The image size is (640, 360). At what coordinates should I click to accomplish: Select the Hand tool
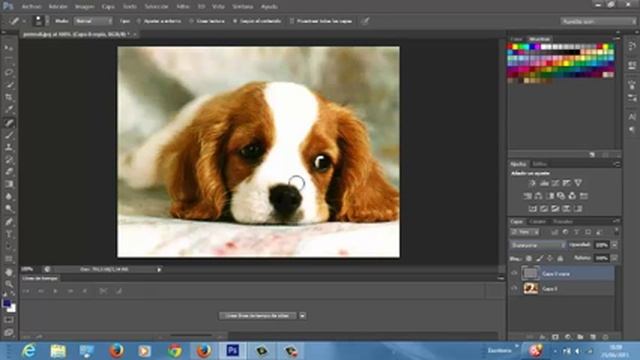(x=9, y=272)
